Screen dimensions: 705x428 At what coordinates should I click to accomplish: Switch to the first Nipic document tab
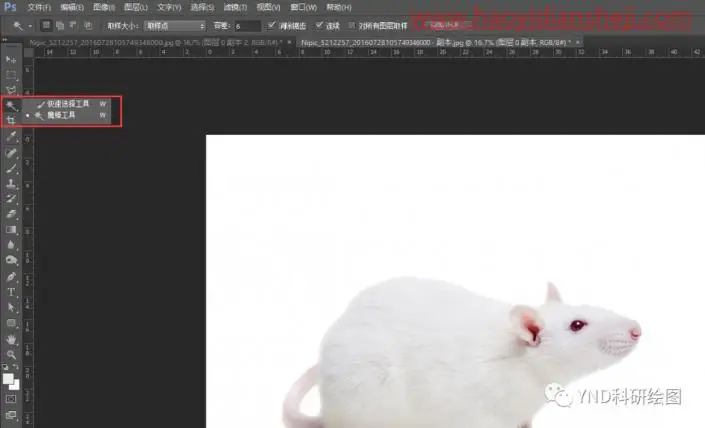(156, 43)
